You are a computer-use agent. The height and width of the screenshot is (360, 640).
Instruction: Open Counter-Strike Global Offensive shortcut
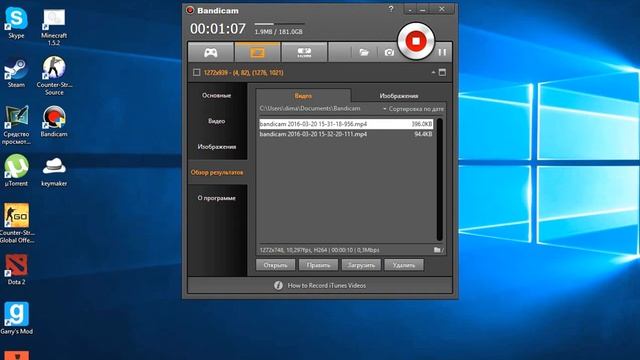(17, 223)
